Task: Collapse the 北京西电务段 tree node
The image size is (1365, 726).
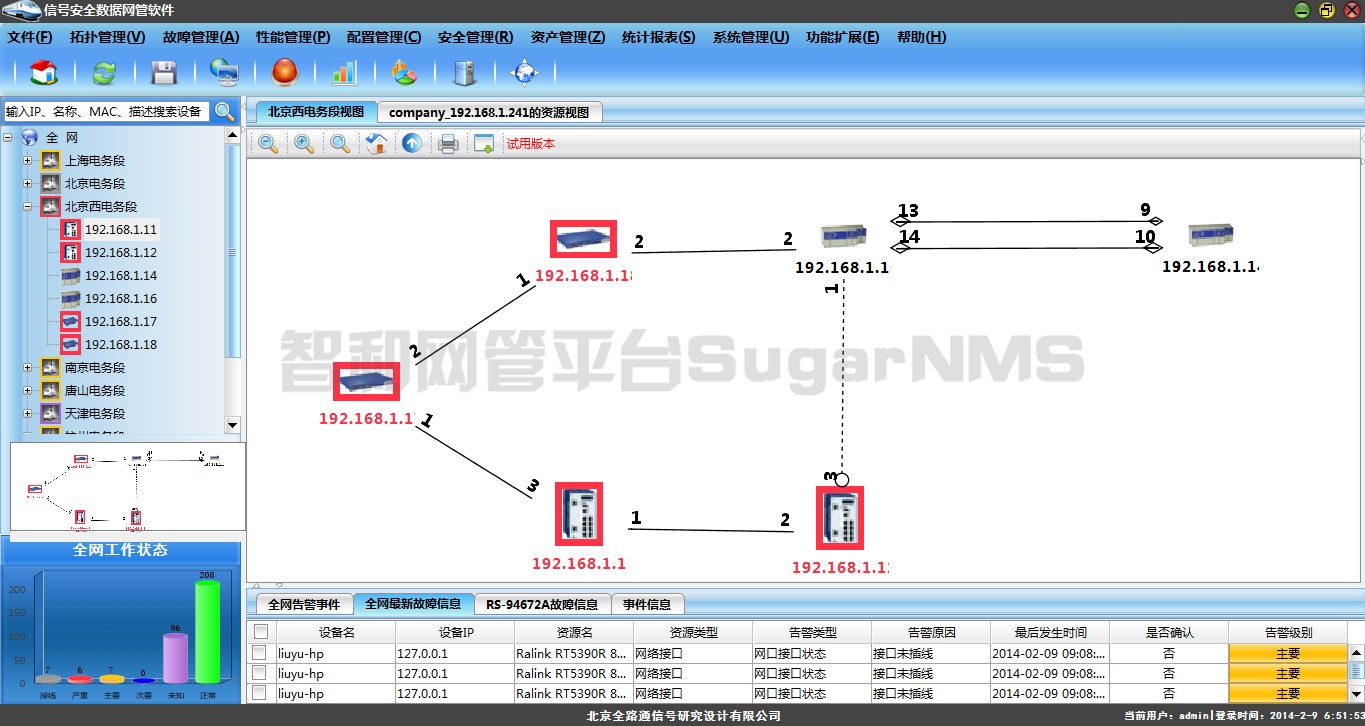Action: (x=28, y=207)
